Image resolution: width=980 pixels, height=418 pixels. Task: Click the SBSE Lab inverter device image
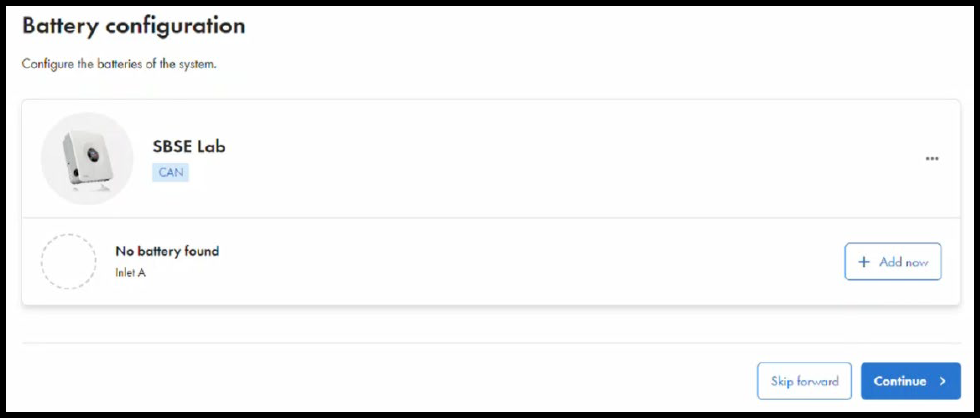click(87, 159)
